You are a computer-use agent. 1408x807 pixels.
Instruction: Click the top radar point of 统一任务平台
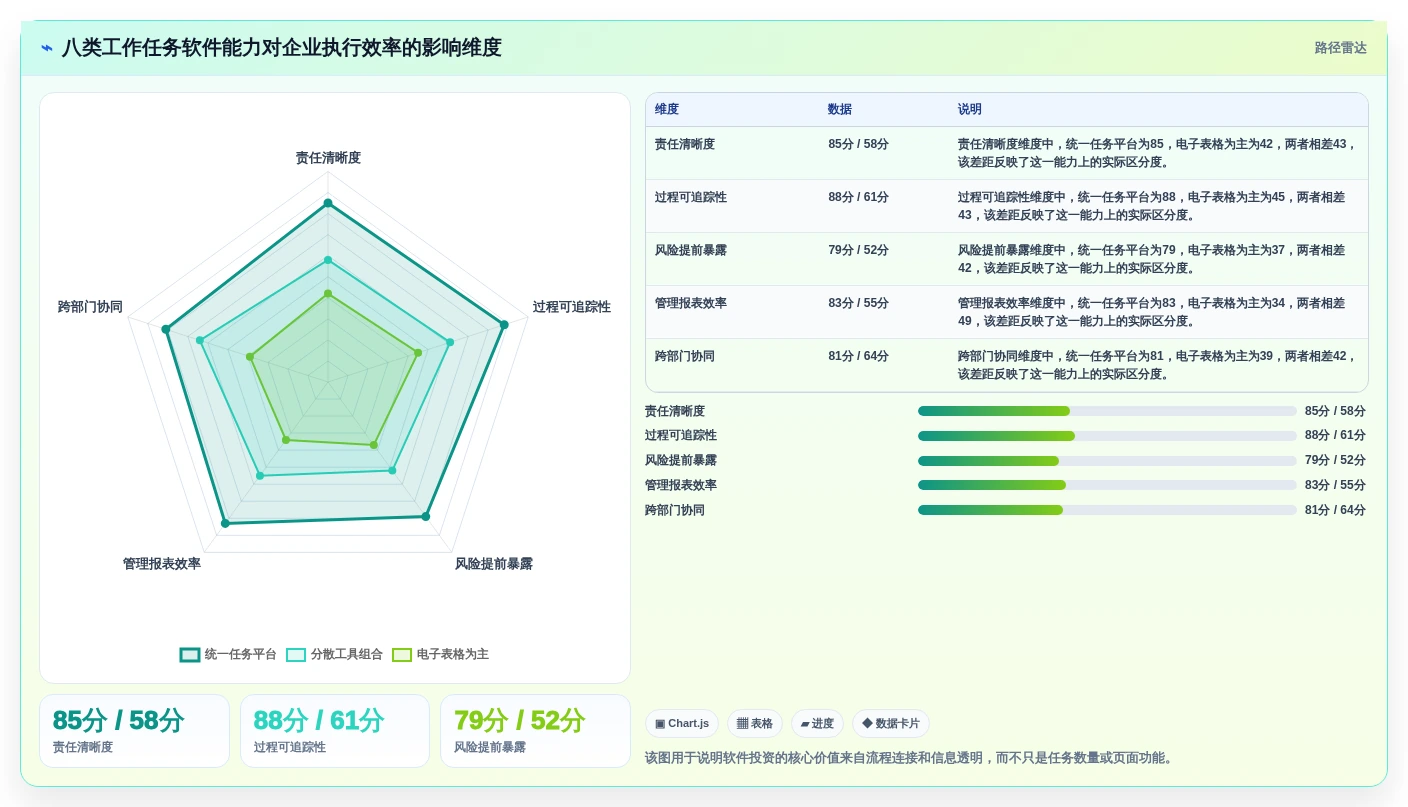[x=327, y=203]
